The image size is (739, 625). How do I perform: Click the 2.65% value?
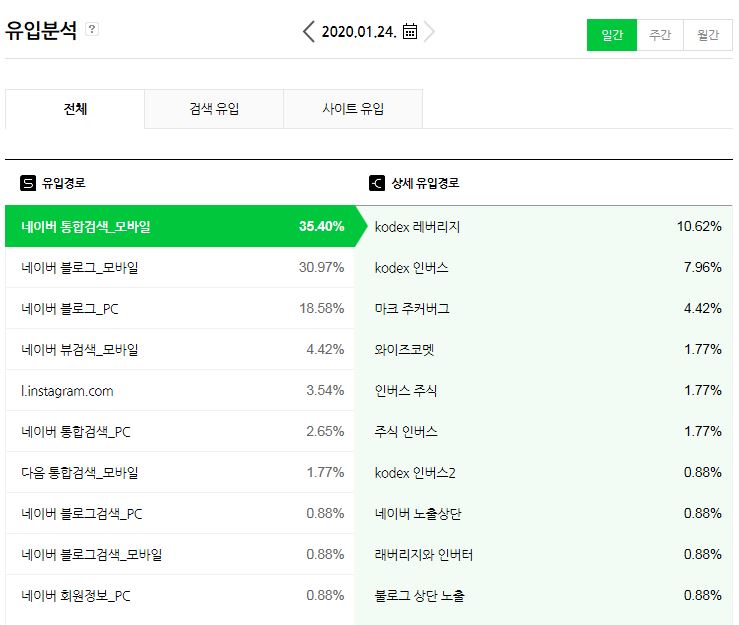(x=325, y=431)
